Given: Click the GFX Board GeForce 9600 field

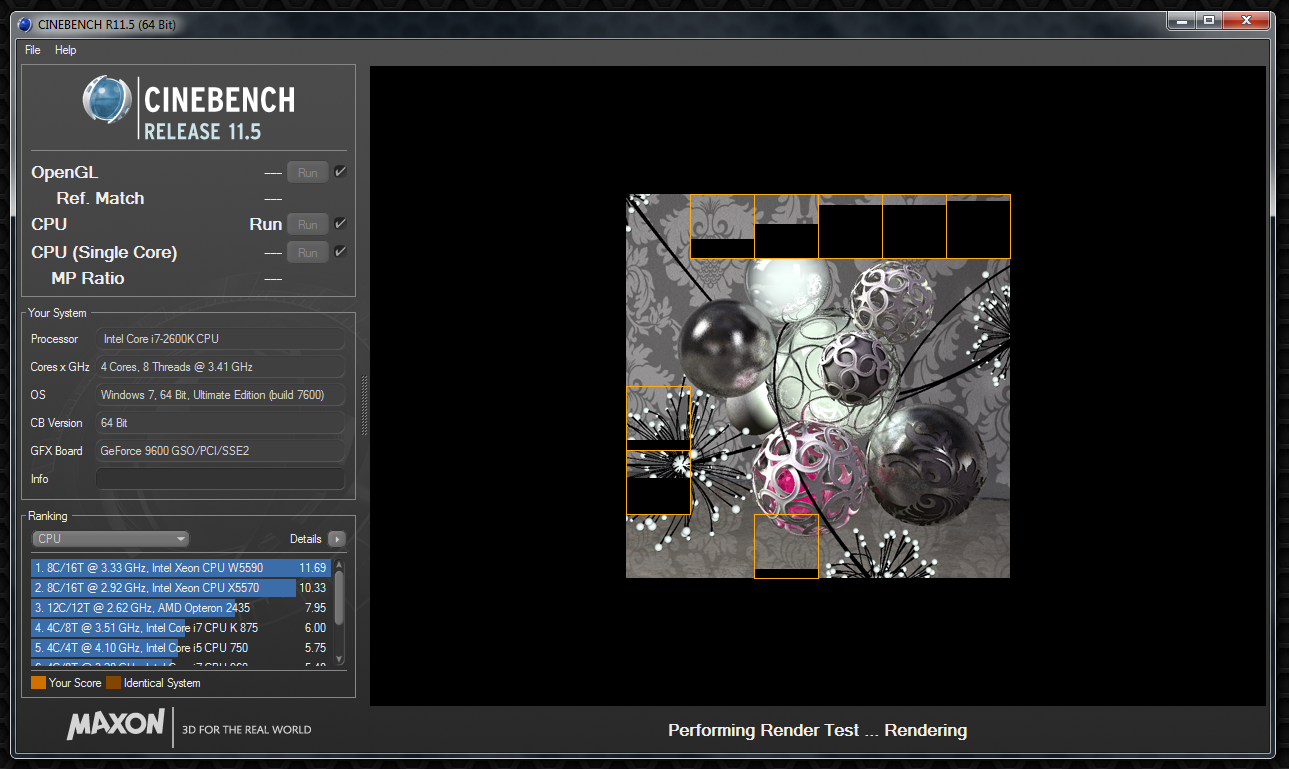Looking at the screenshot, I should [220, 451].
